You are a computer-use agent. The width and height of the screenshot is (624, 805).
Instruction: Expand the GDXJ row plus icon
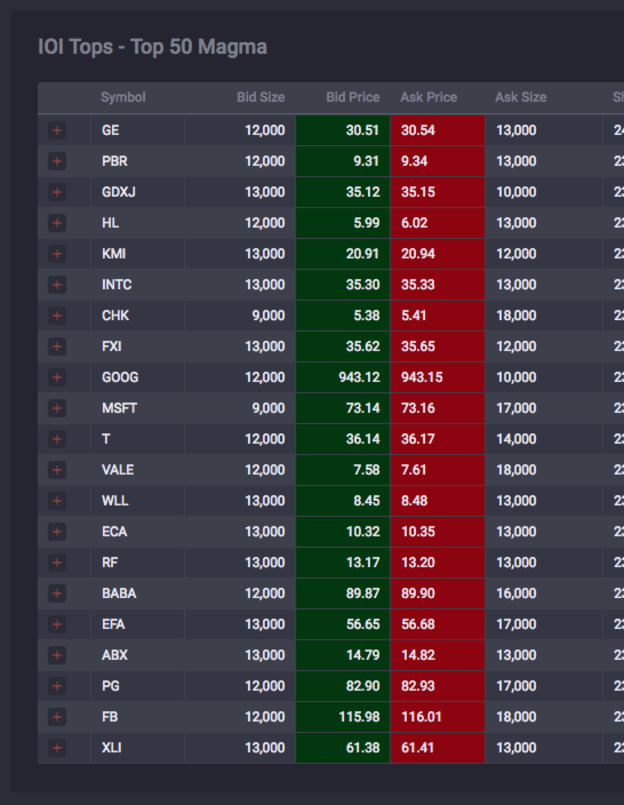57,192
